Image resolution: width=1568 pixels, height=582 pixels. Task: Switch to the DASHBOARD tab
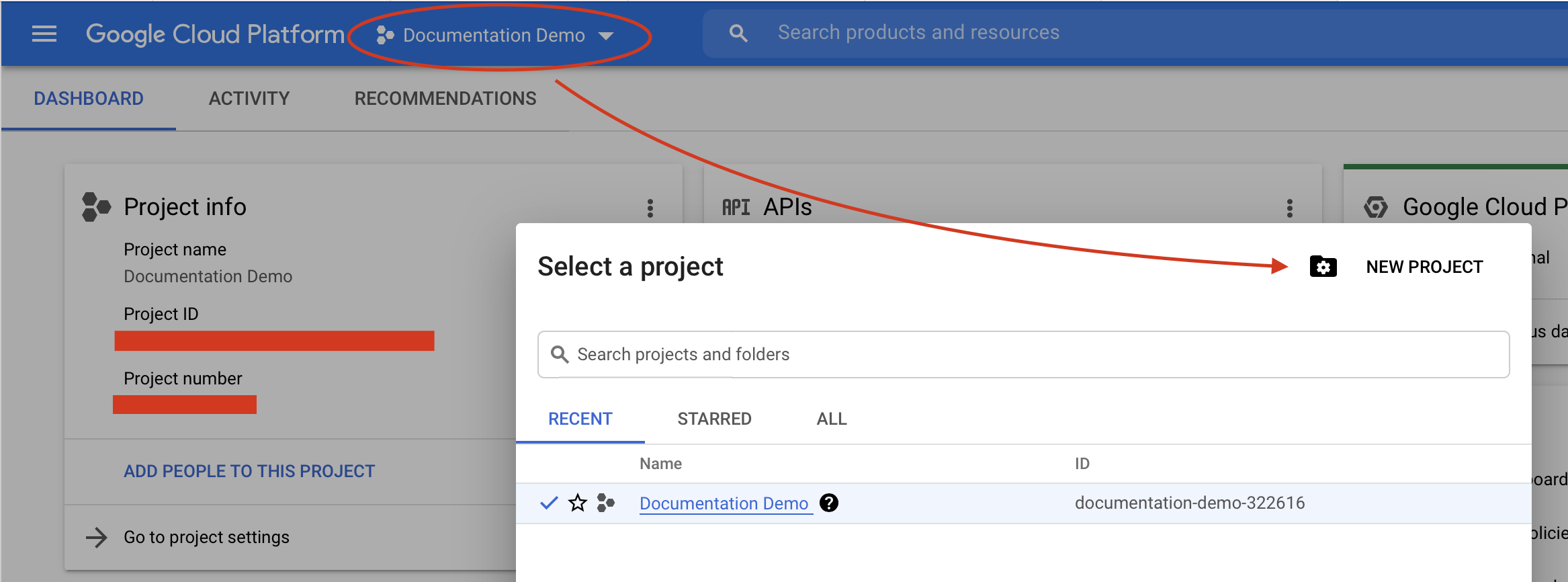tap(89, 98)
